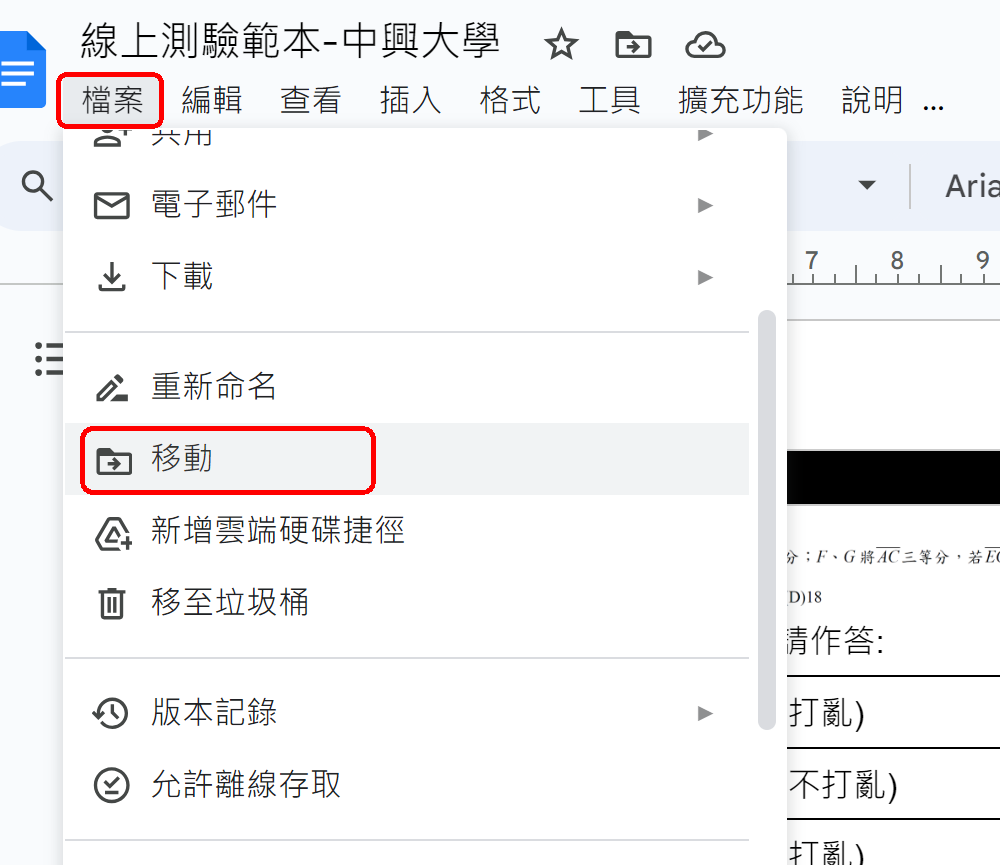
Task: Expand 版本記錄 submenu
Action: click(x=407, y=713)
